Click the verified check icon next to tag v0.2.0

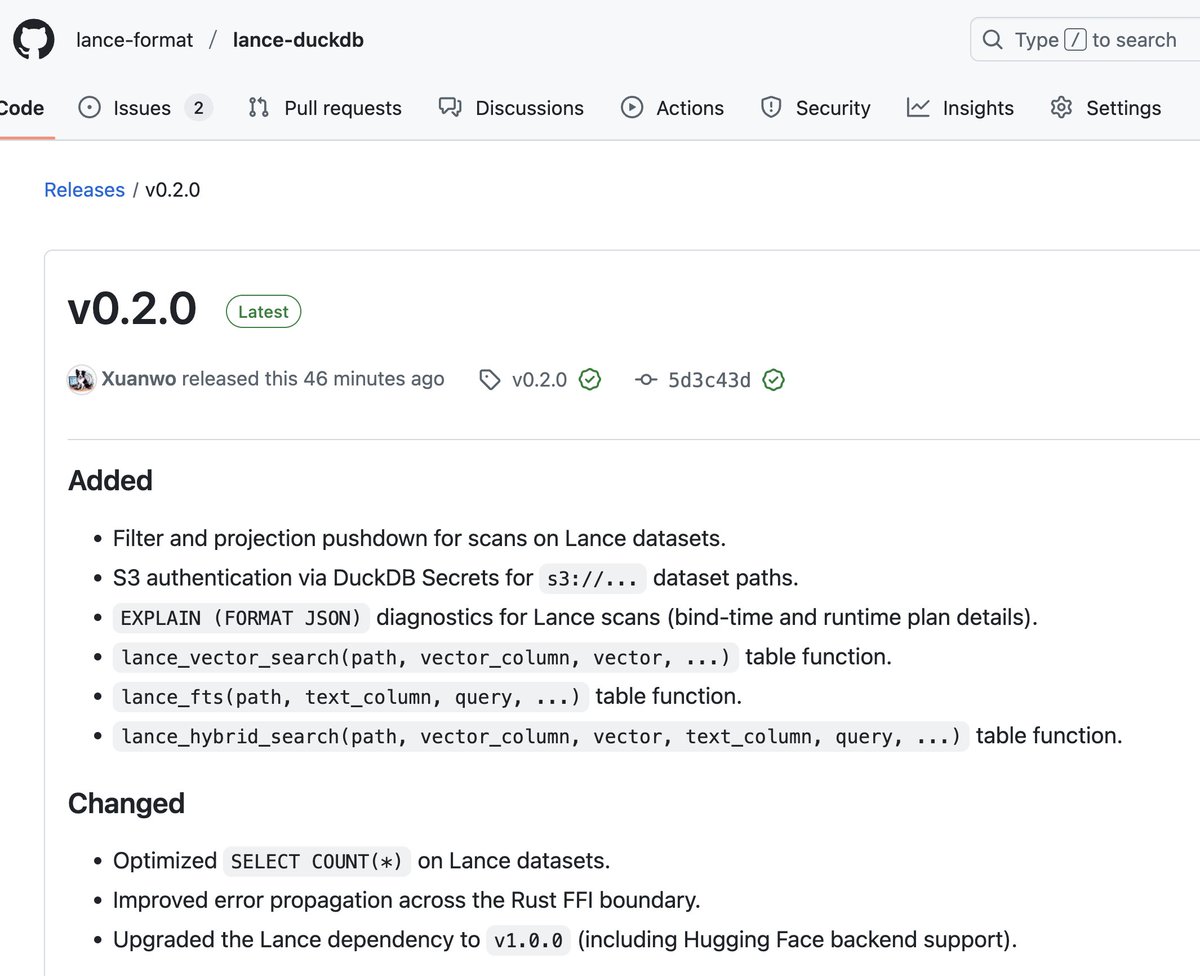[x=590, y=380]
